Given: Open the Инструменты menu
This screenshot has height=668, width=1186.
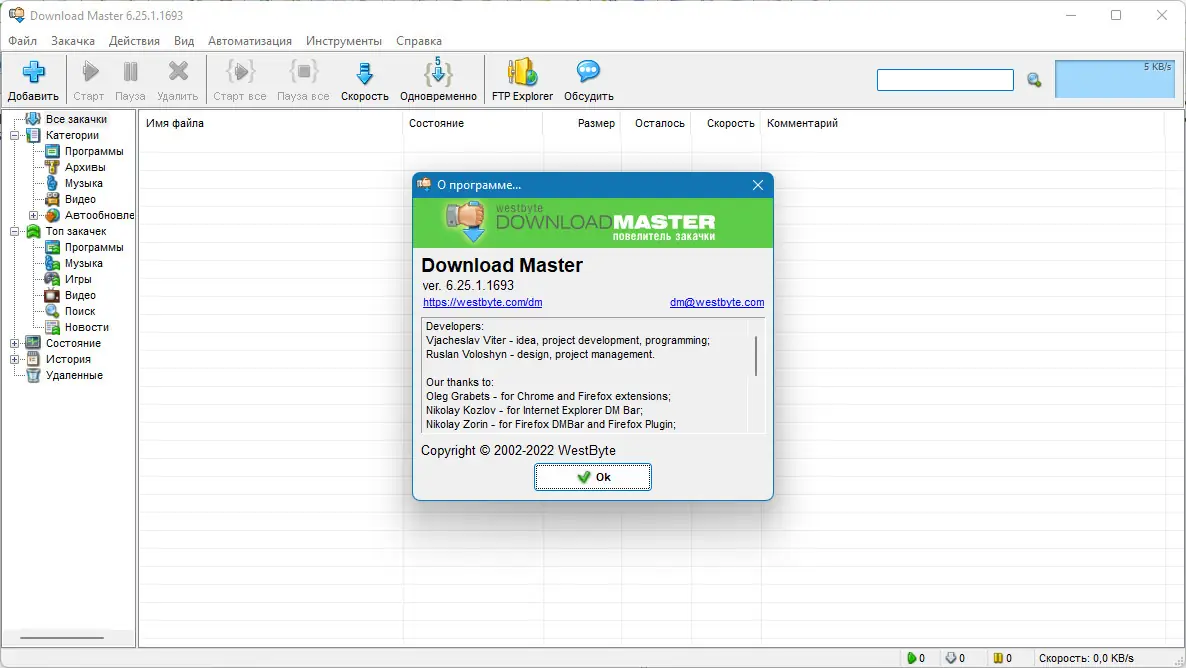Looking at the screenshot, I should tap(344, 41).
